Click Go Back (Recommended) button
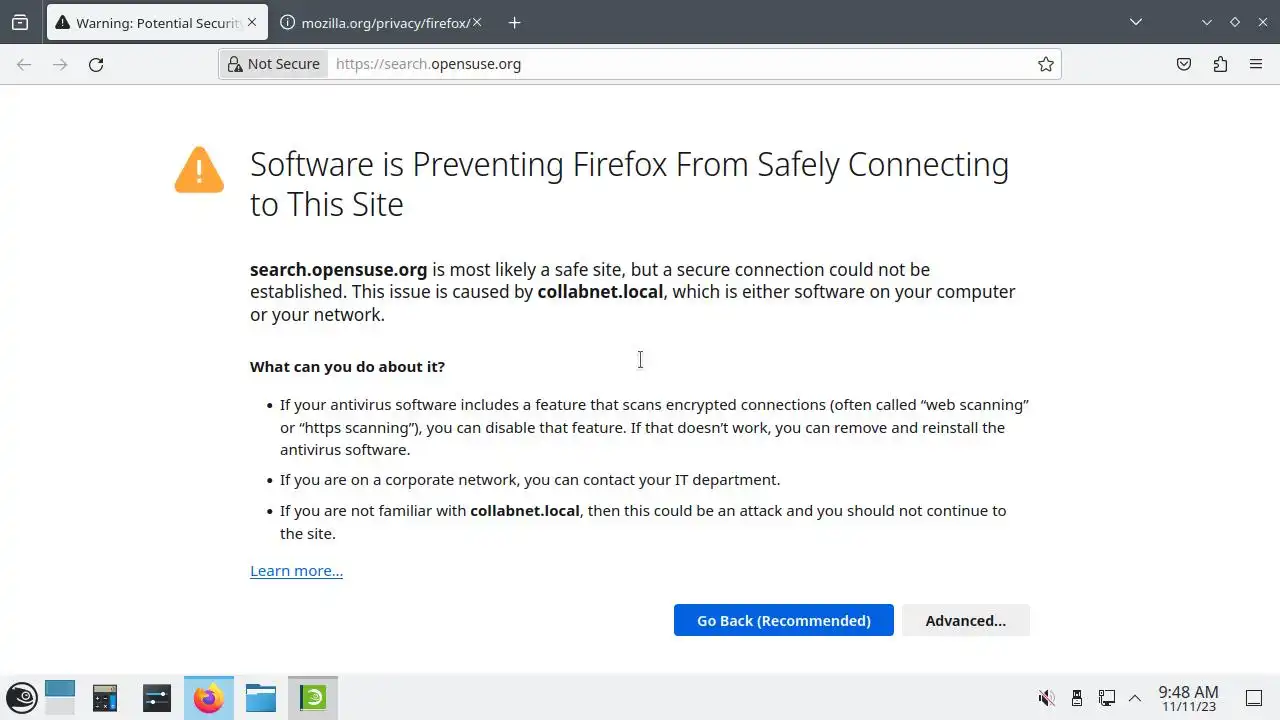The height and width of the screenshot is (720, 1280). click(x=783, y=620)
